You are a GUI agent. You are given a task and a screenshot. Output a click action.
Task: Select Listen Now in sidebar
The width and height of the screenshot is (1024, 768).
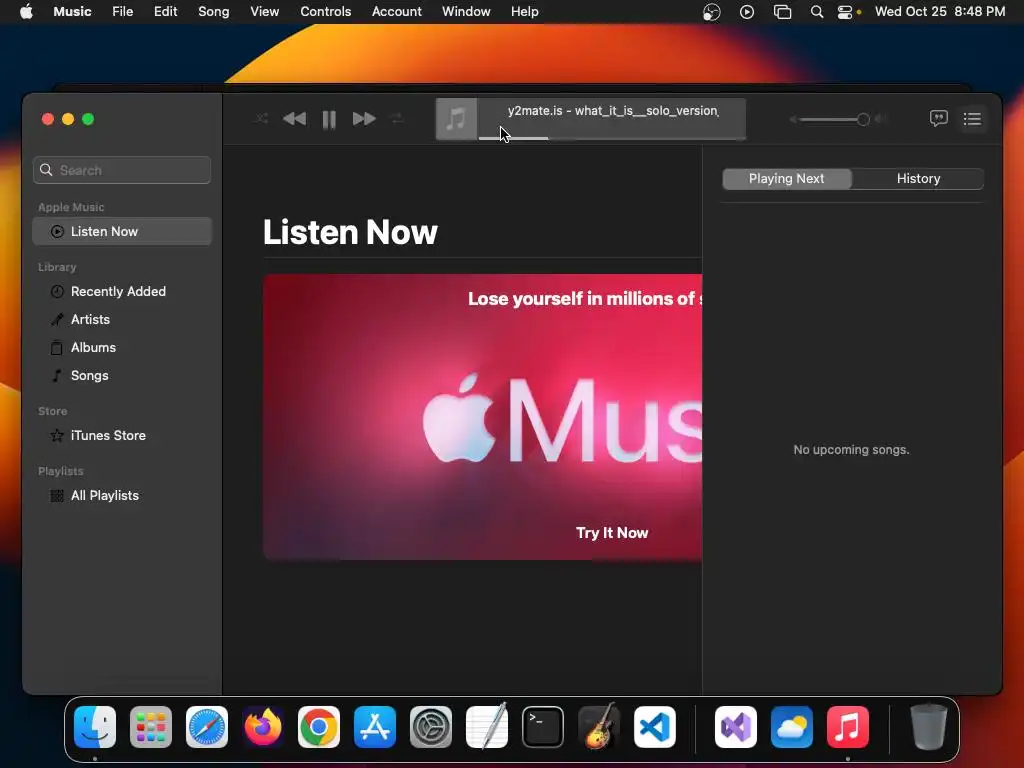(122, 231)
